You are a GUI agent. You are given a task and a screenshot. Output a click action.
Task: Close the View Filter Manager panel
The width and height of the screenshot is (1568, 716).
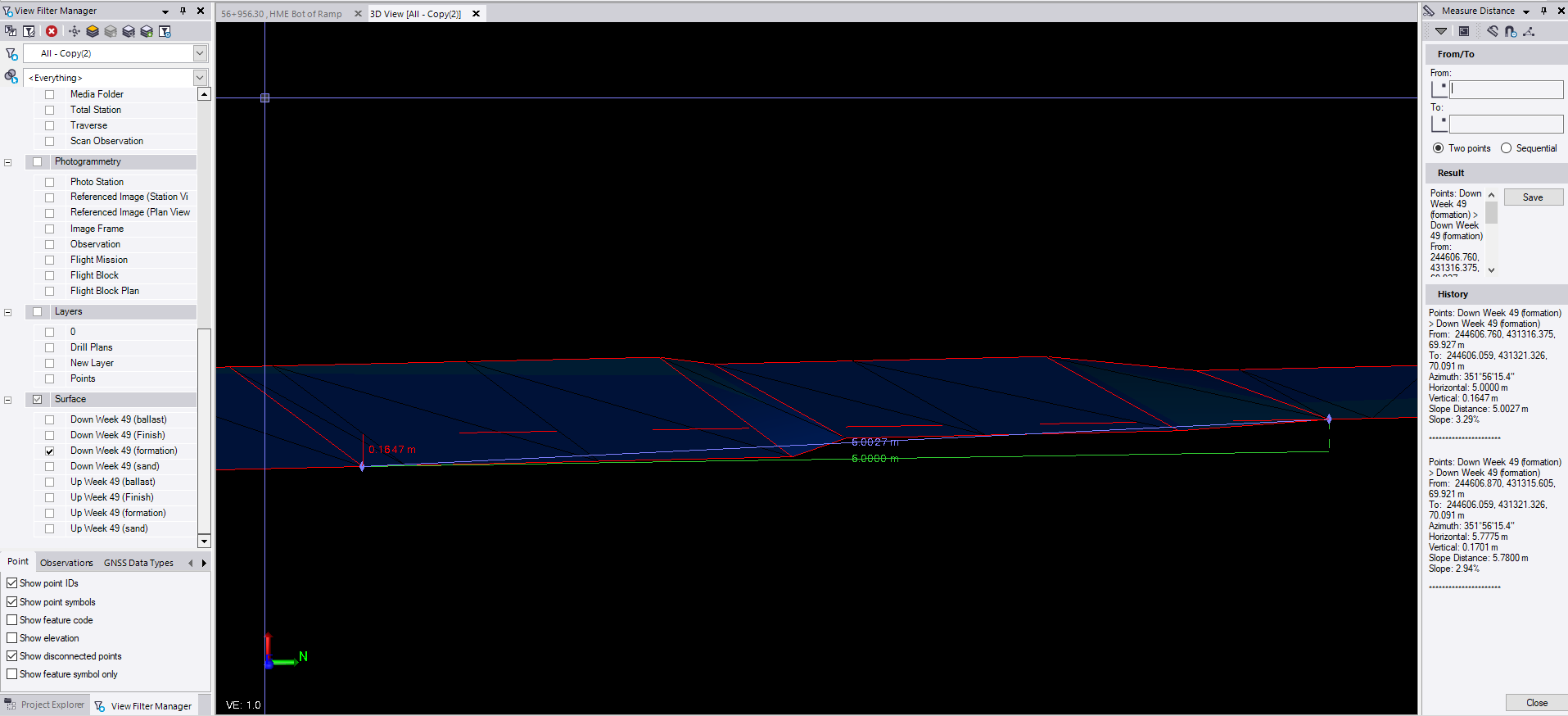pyautogui.click(x=201, y=11)
